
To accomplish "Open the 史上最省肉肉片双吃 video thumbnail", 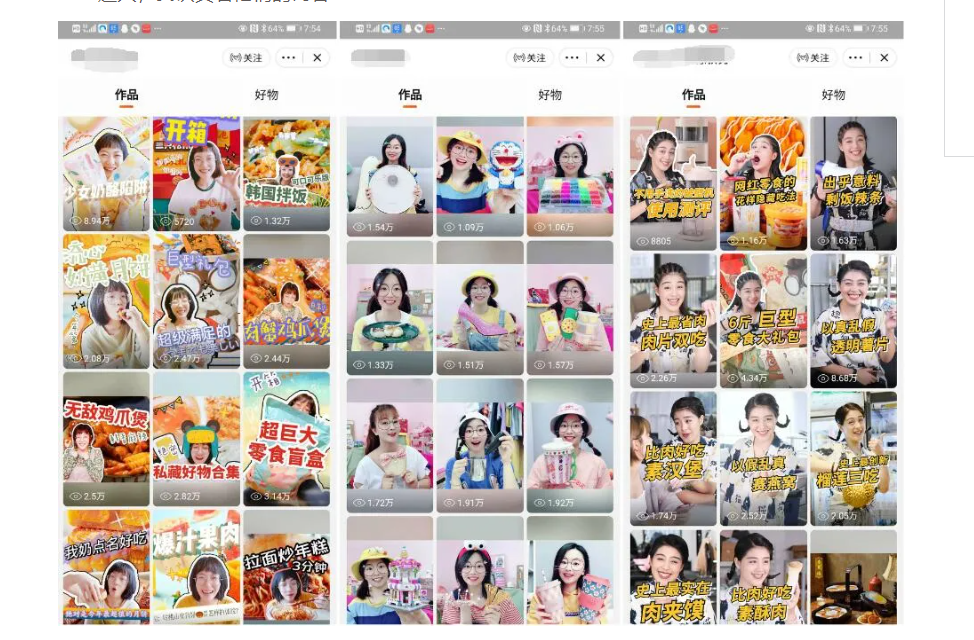I will (673, 321).
